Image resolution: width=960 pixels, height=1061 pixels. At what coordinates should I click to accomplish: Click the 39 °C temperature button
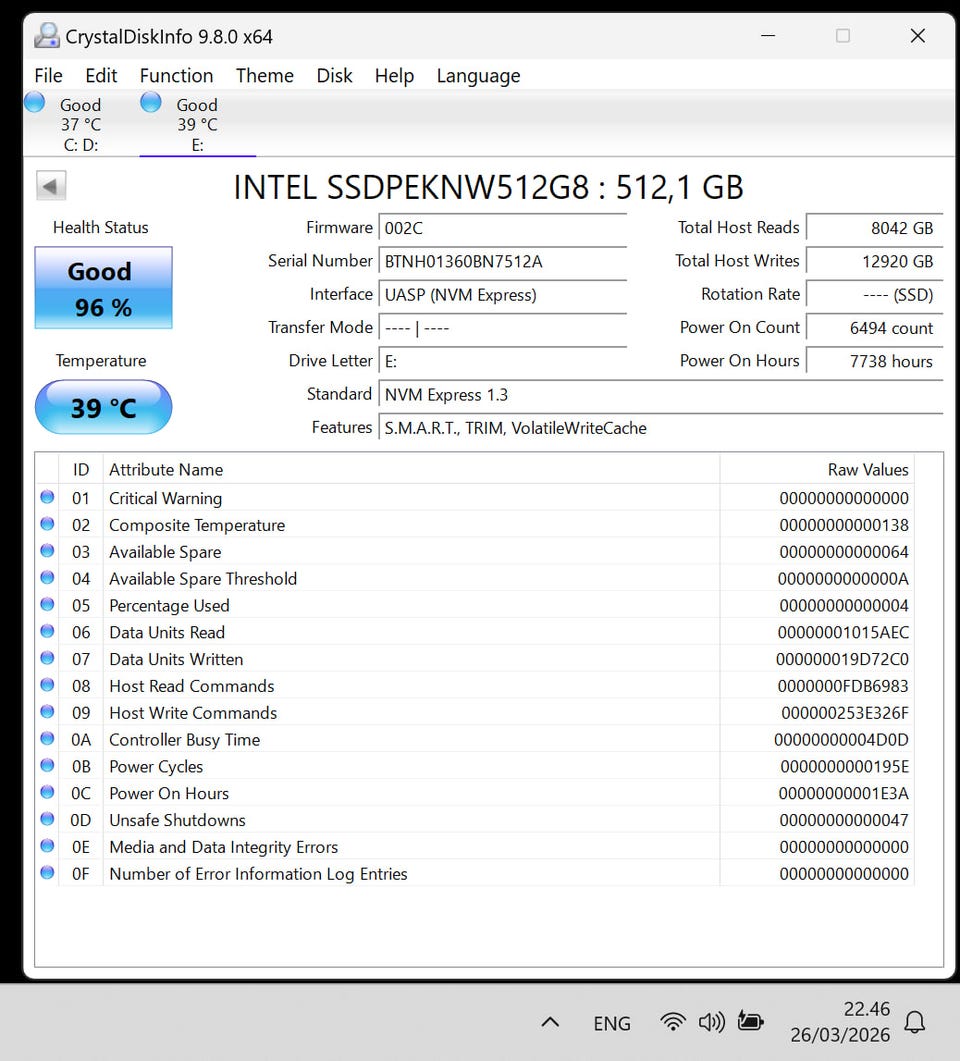[104, 407]
